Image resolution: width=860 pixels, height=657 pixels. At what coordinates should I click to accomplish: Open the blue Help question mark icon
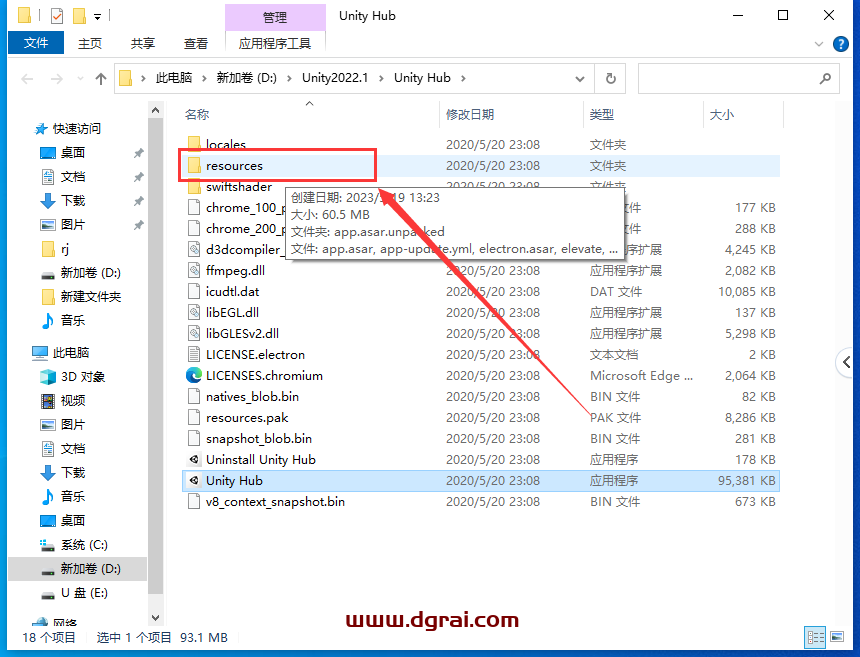(x=842, y=43)
